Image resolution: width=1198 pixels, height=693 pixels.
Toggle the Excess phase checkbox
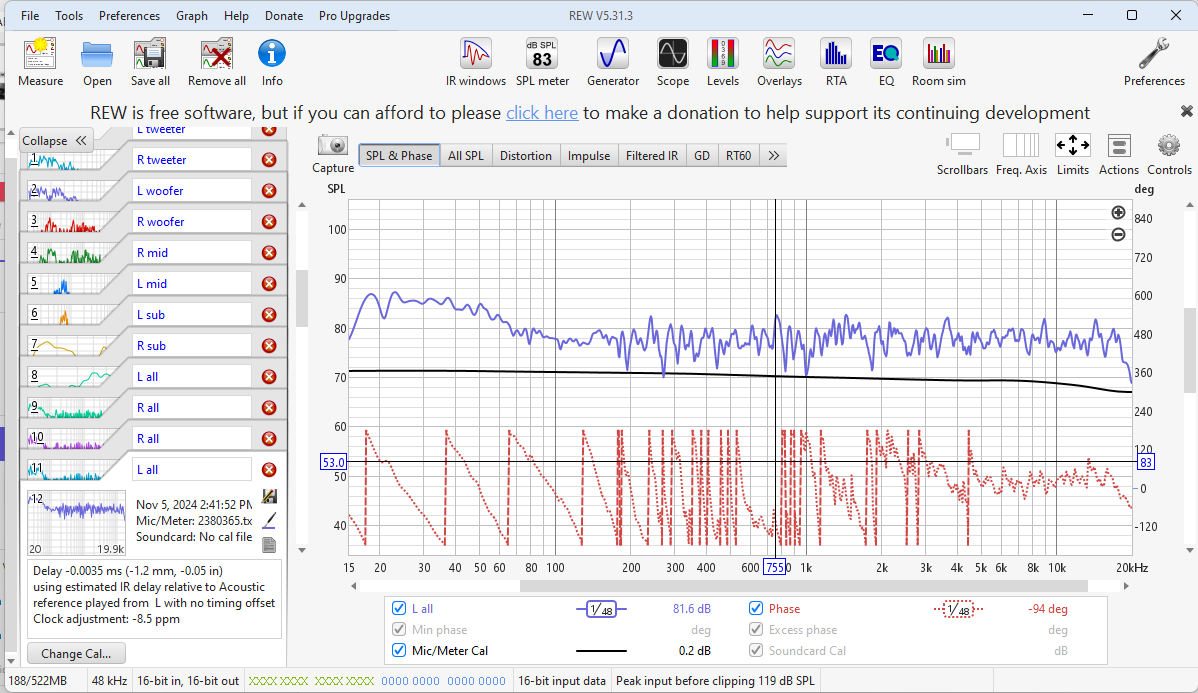click(x=756, y=630)
